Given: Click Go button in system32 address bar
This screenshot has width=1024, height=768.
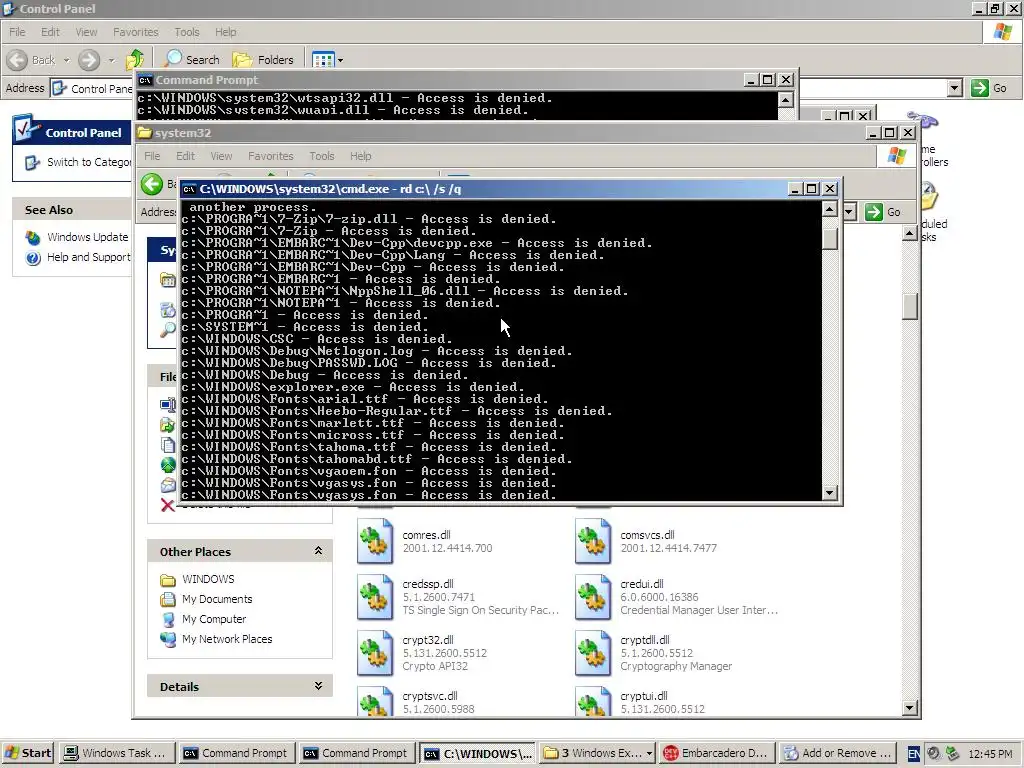Looking at the screenshot, I should tap(883, 212).
